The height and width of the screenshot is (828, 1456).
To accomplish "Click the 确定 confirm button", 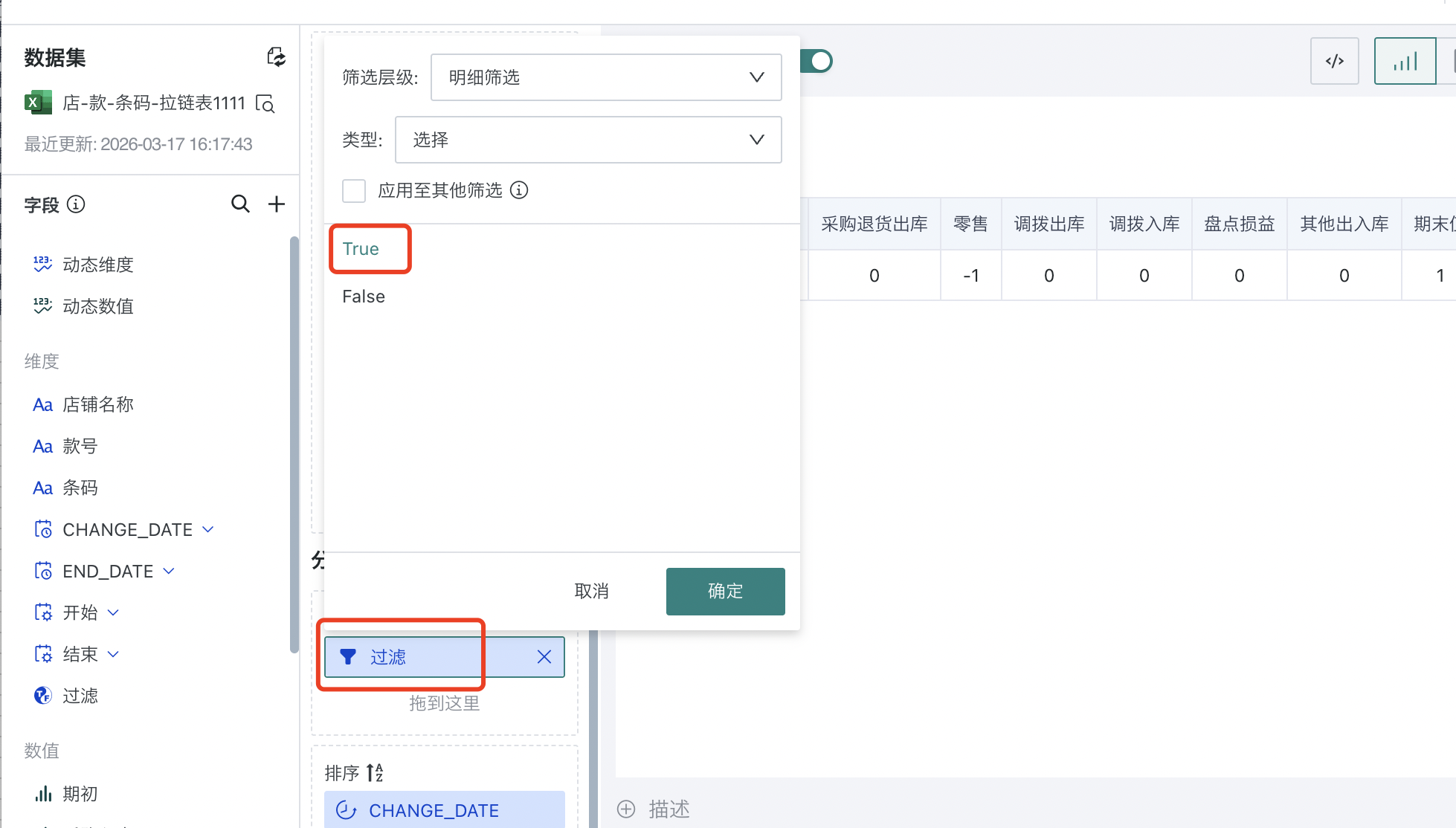I will click(x=725, y=591).
